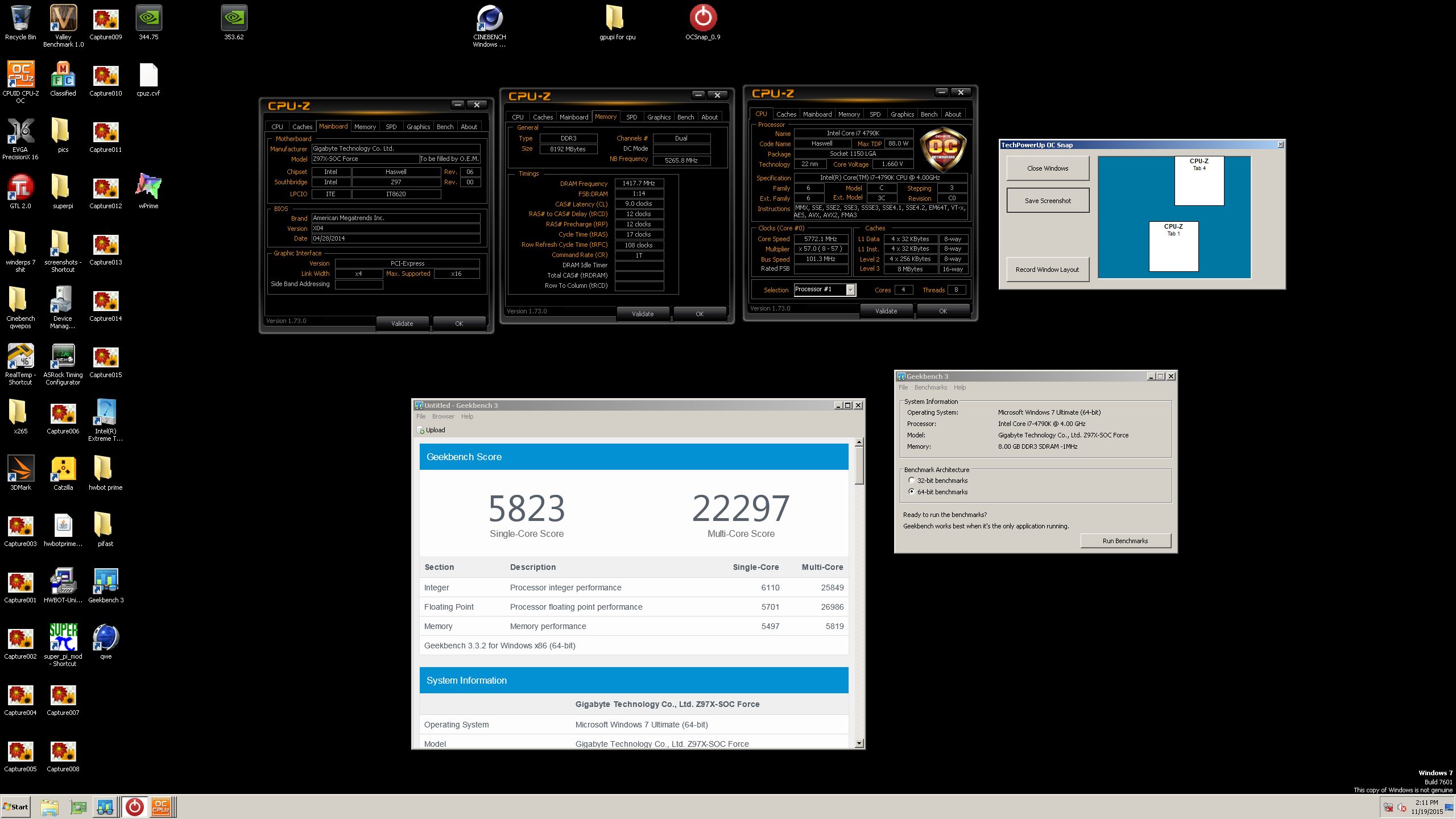Click the Windows Start button
The height and width of the screenshot is (819, 1456).
tap(15, 806)
